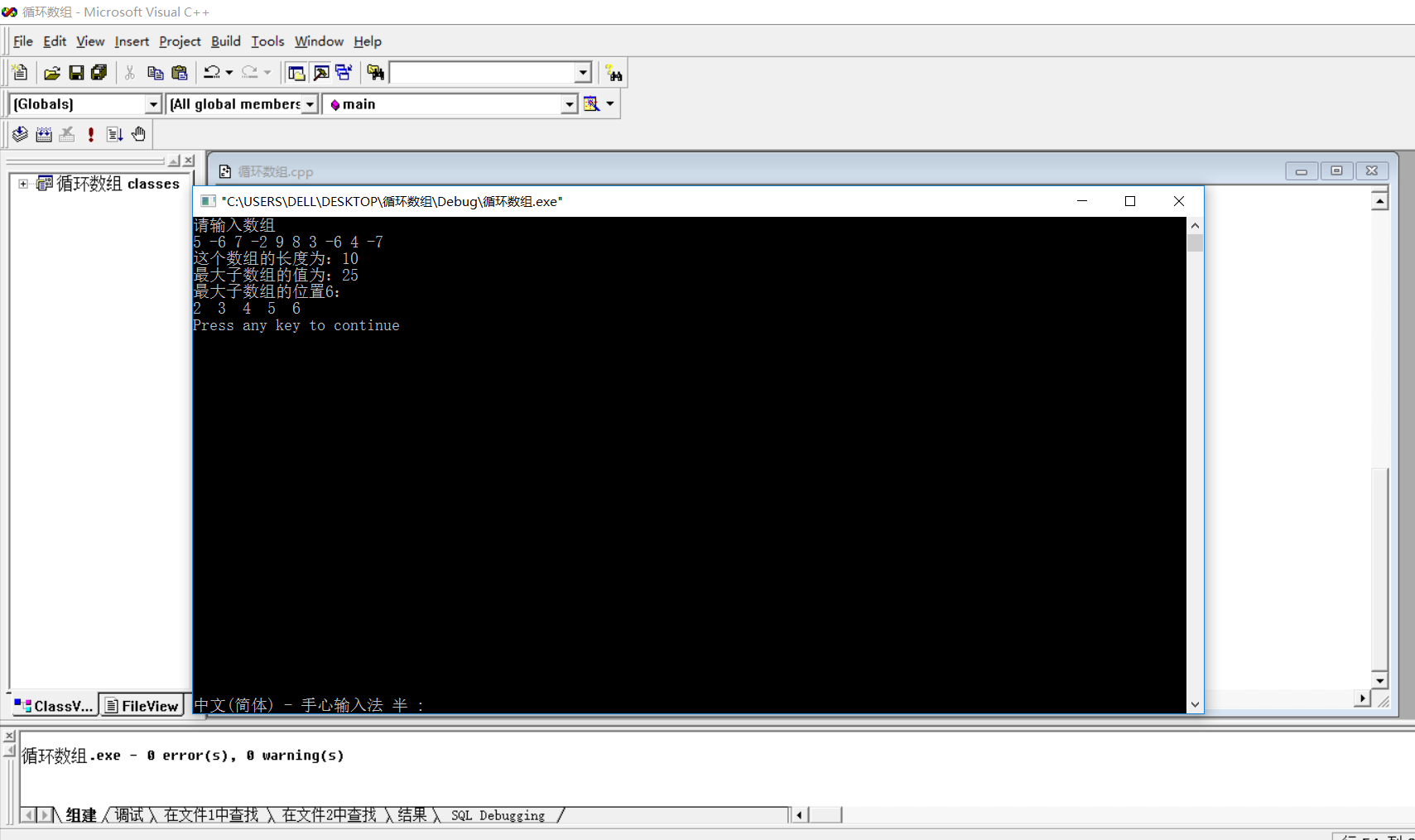Close the workspace pane with its small X
This screenshot has width=1415, height=840.
190,160
